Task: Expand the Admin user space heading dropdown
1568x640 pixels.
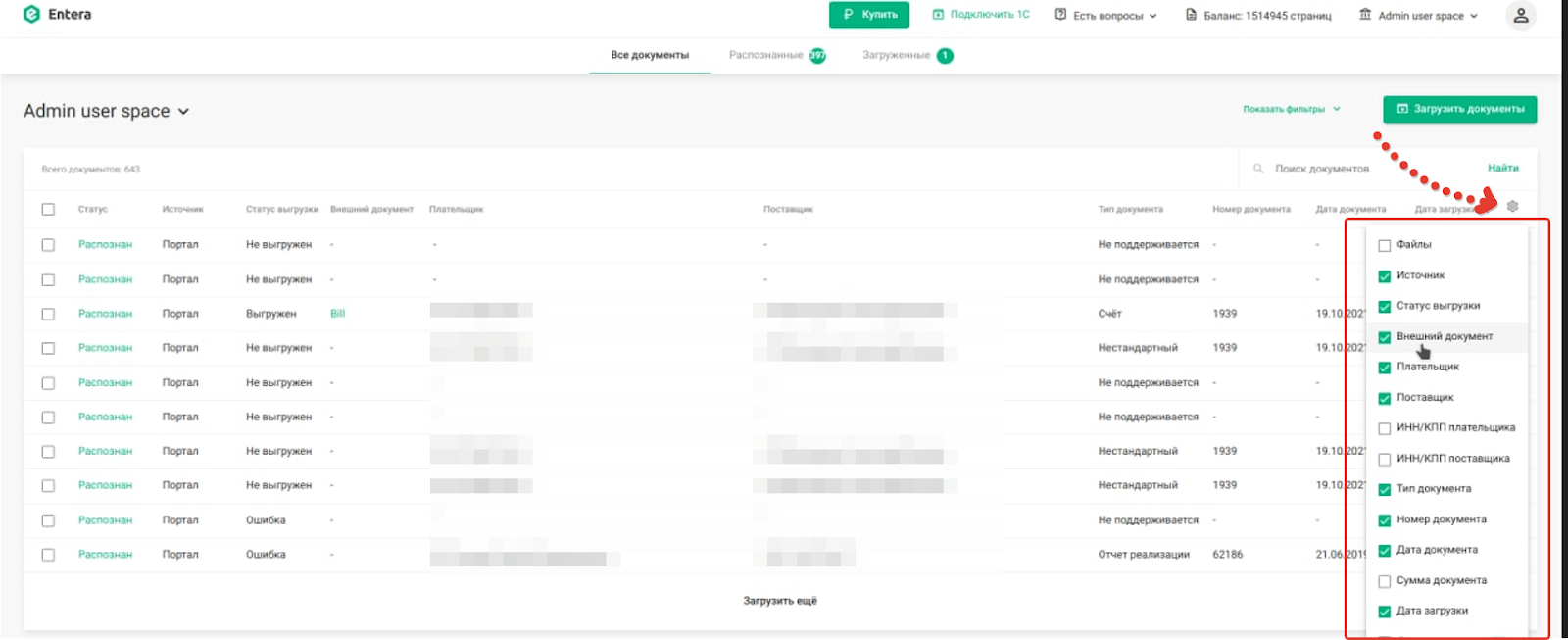Action: pos(107,111)
